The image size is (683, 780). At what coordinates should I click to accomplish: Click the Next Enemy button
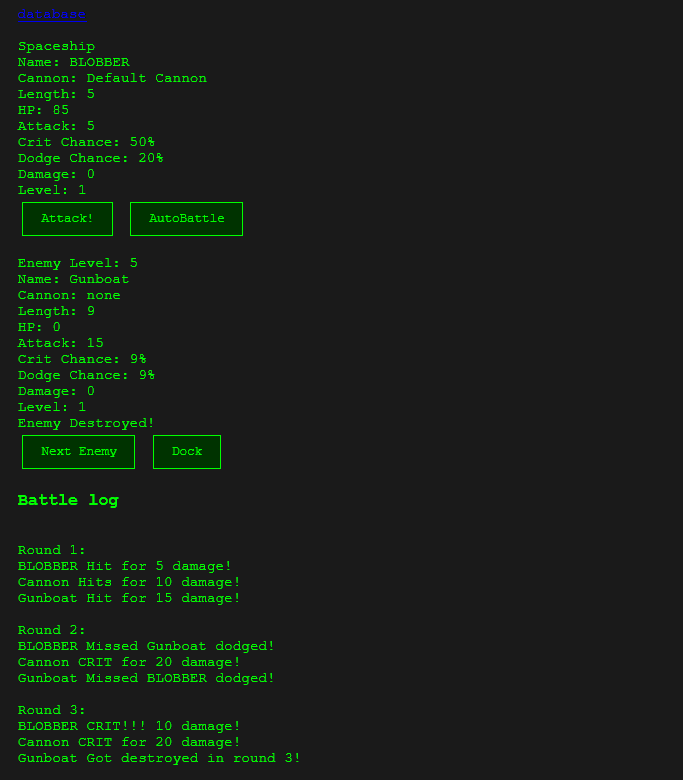pyautogui.click(x=78, y=452)
